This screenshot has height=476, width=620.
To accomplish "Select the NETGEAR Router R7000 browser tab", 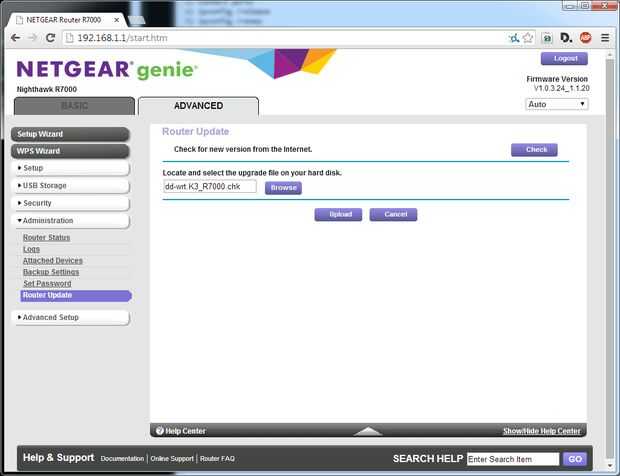I will 65,20.
